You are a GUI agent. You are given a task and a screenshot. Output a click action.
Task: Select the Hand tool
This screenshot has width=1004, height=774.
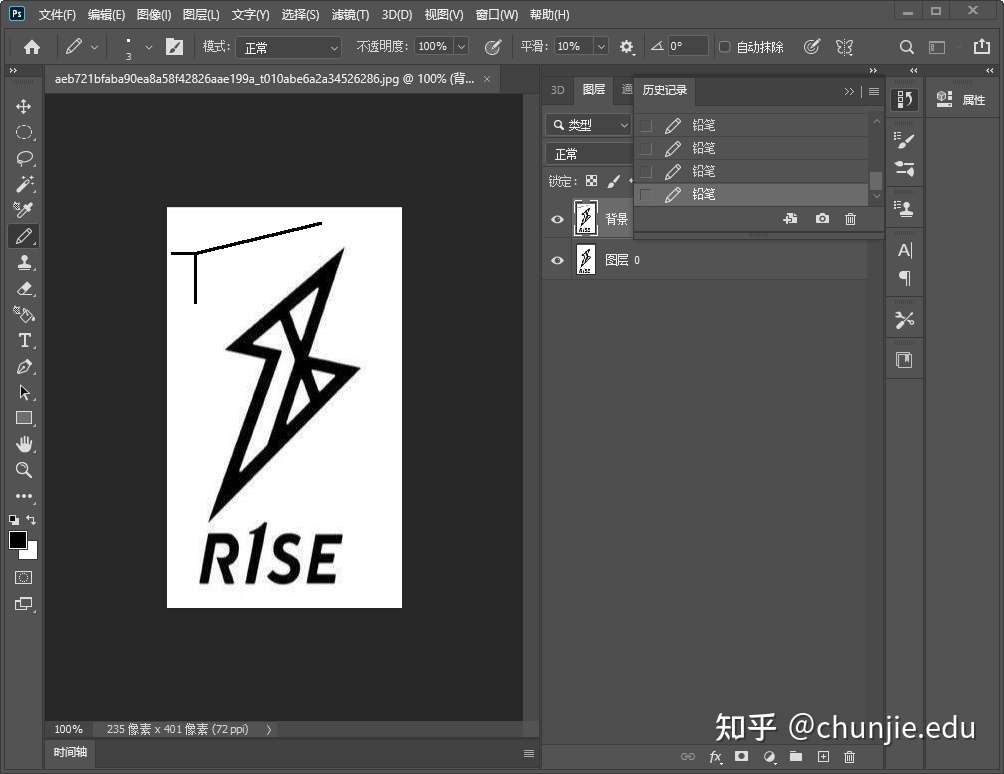click(24, 444)
